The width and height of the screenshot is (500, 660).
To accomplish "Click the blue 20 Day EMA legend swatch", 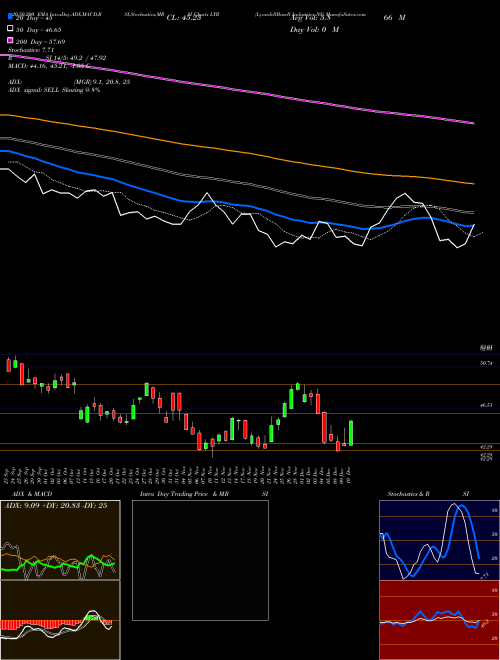I will pyautogui.click(x=10, y=17).
